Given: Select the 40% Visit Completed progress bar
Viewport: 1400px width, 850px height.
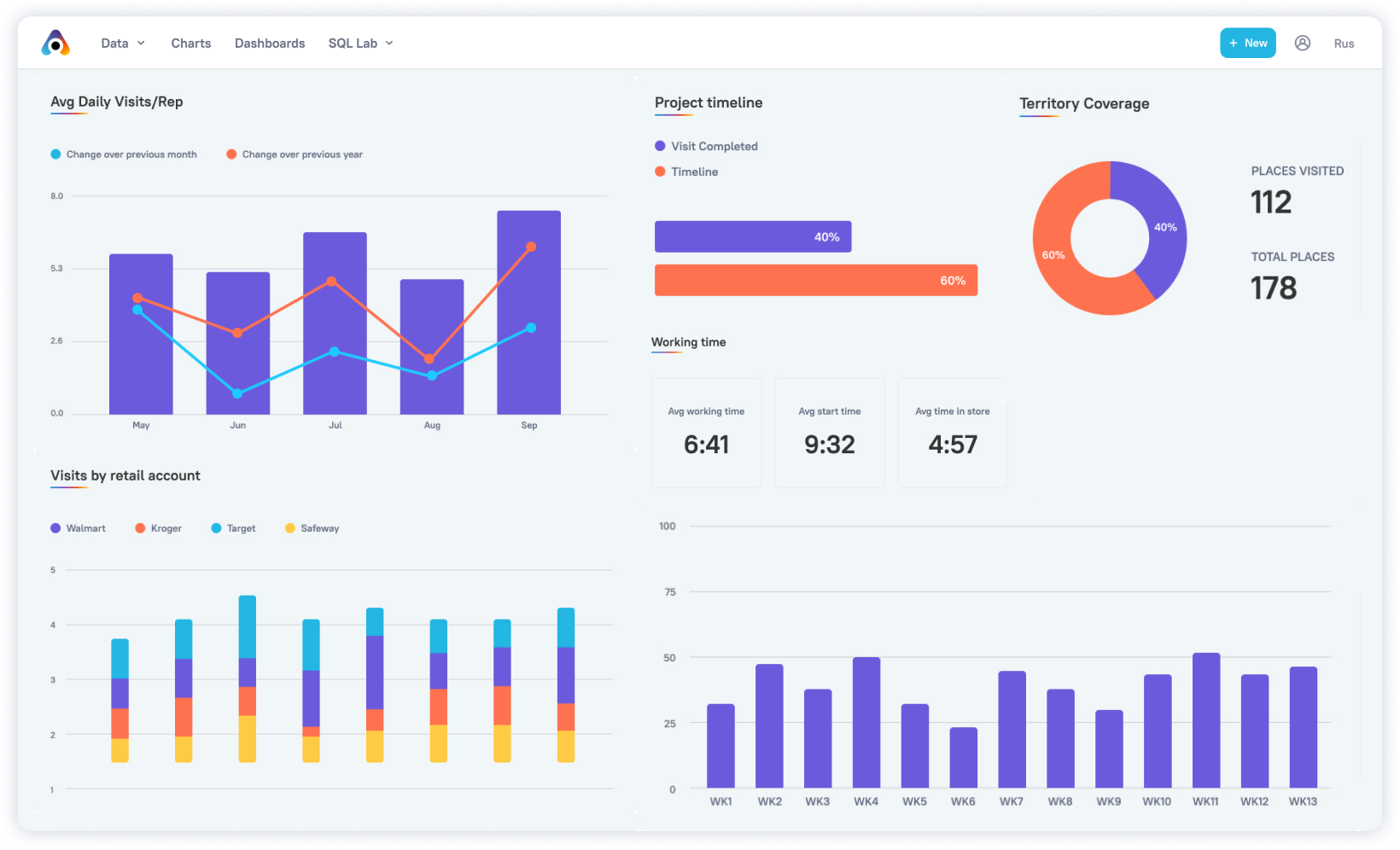Looking at the screenshot, I should [x=752, y=236].
